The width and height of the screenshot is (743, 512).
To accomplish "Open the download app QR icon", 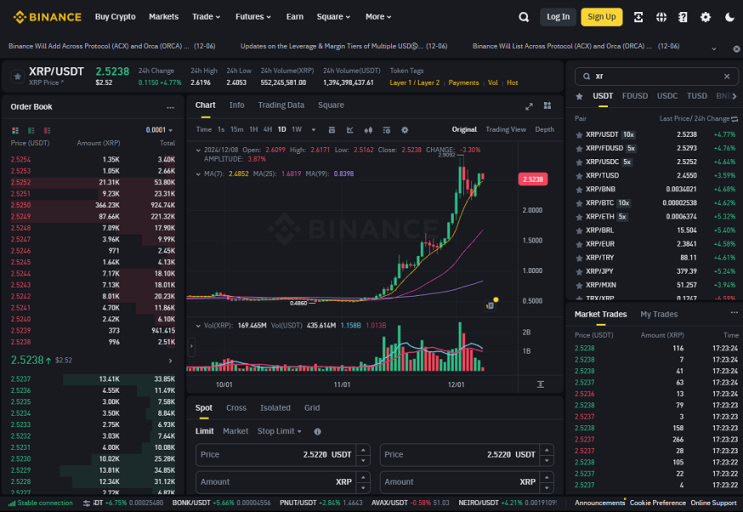I will pos(638,17).
